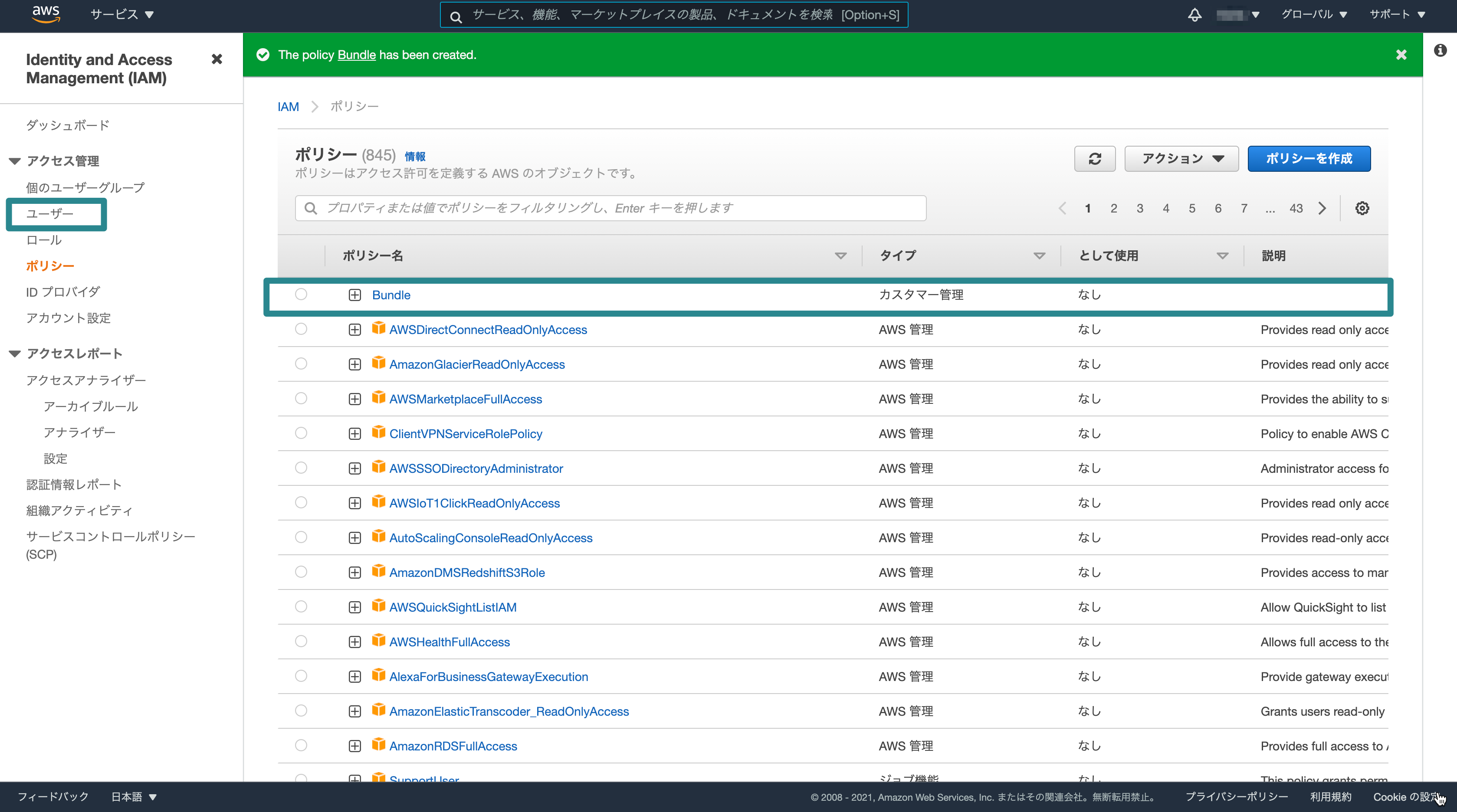Image resolution: width=1457 pixels, height=812 pixels.
Task: Open the info panel icon at right
Action: coord(1440,50)
